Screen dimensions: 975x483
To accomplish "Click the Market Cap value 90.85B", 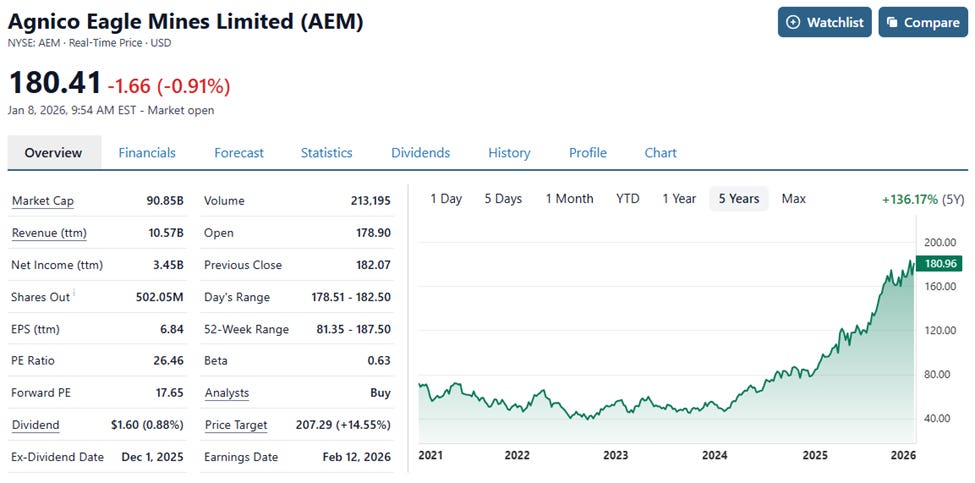I will tap(165, 201).
